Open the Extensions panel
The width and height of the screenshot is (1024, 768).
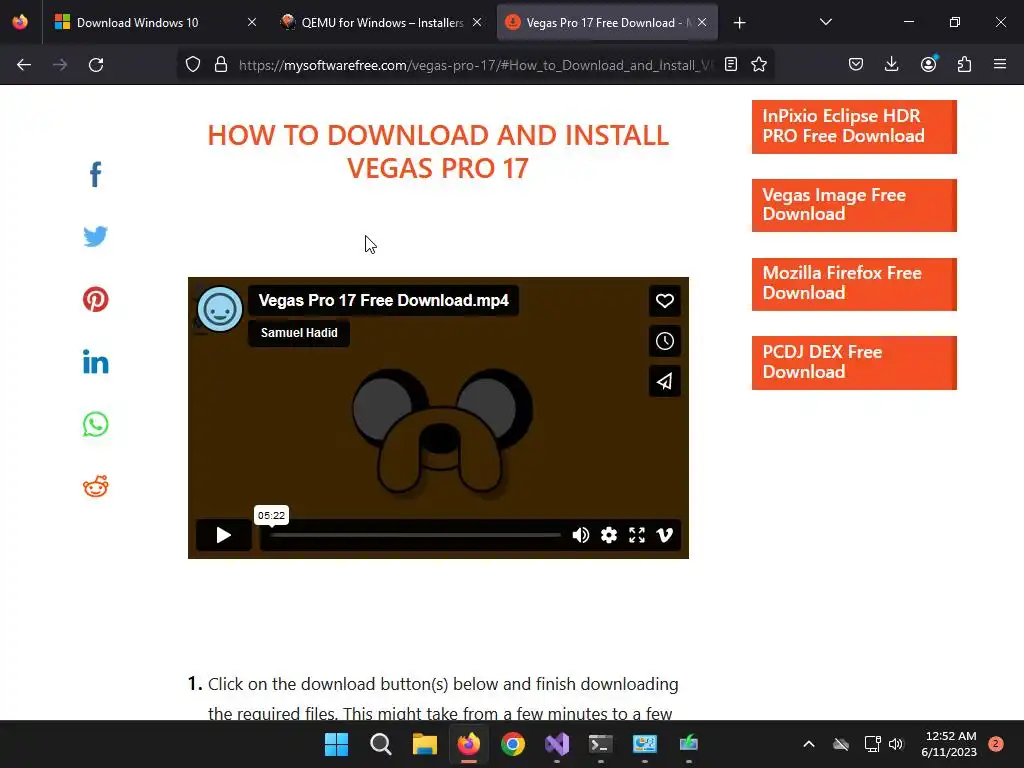(964, 65)
